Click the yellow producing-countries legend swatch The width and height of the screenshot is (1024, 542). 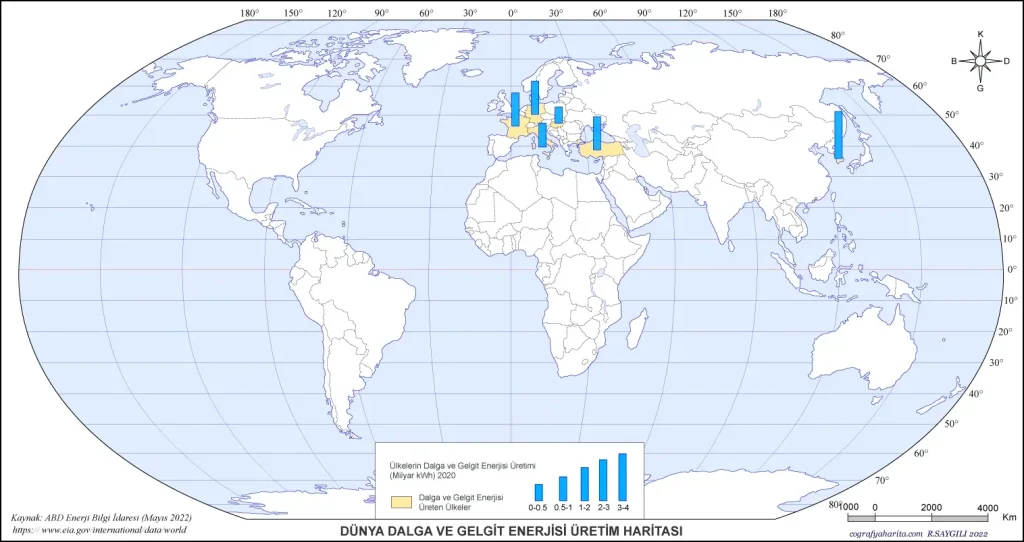point(400,500)
